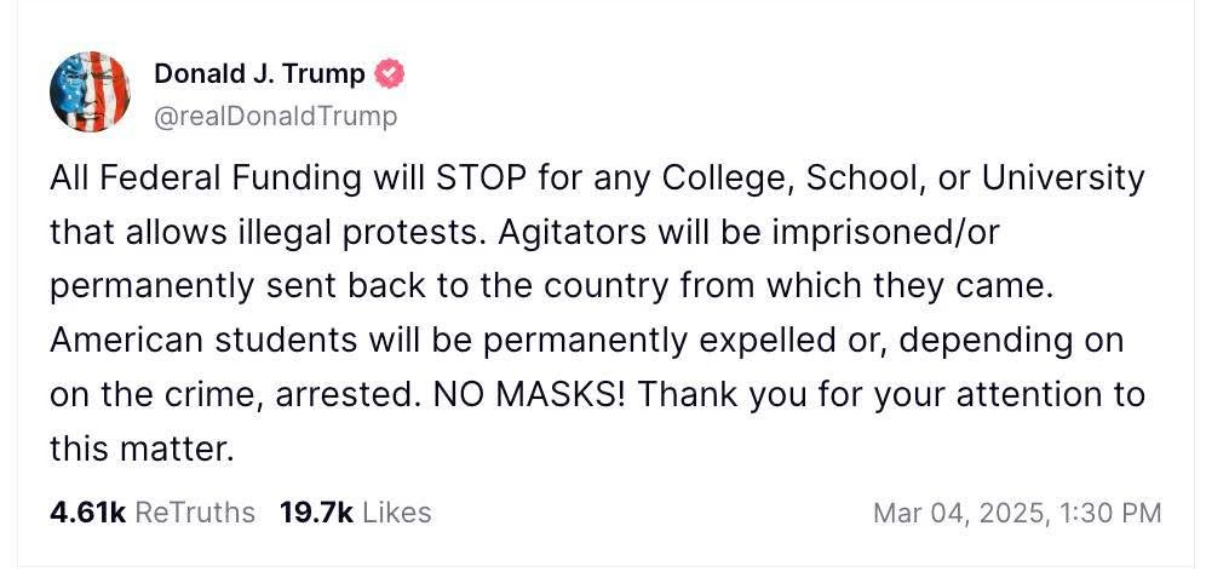Screen dimensions: 1206x569
Task: Click the red verified badge
Action: pyautogui.click(x=390, y=74)
